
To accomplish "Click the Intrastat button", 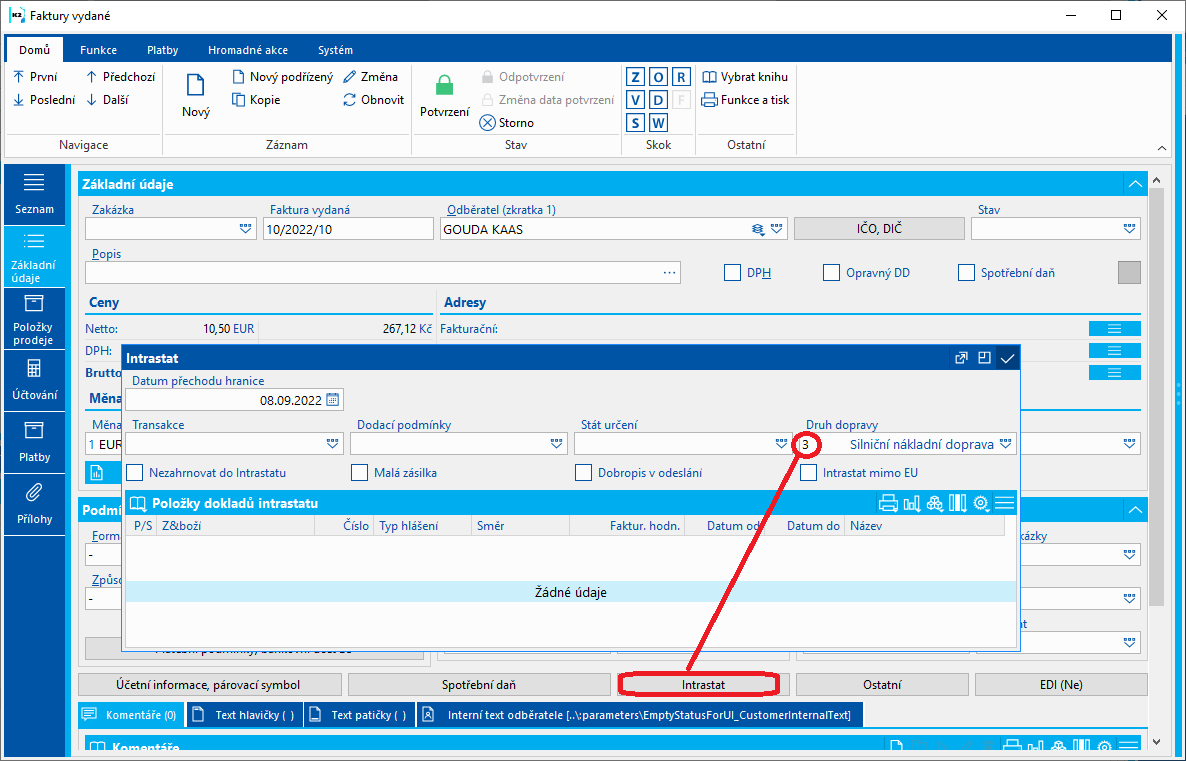I will (x=703, y=685).
